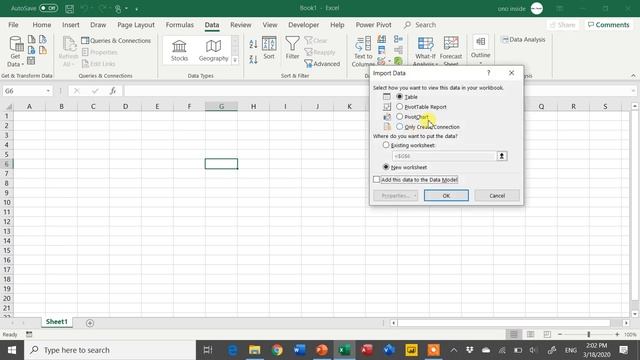Click the Save icon in title bar
640x360 pixels.
point(69,8)
